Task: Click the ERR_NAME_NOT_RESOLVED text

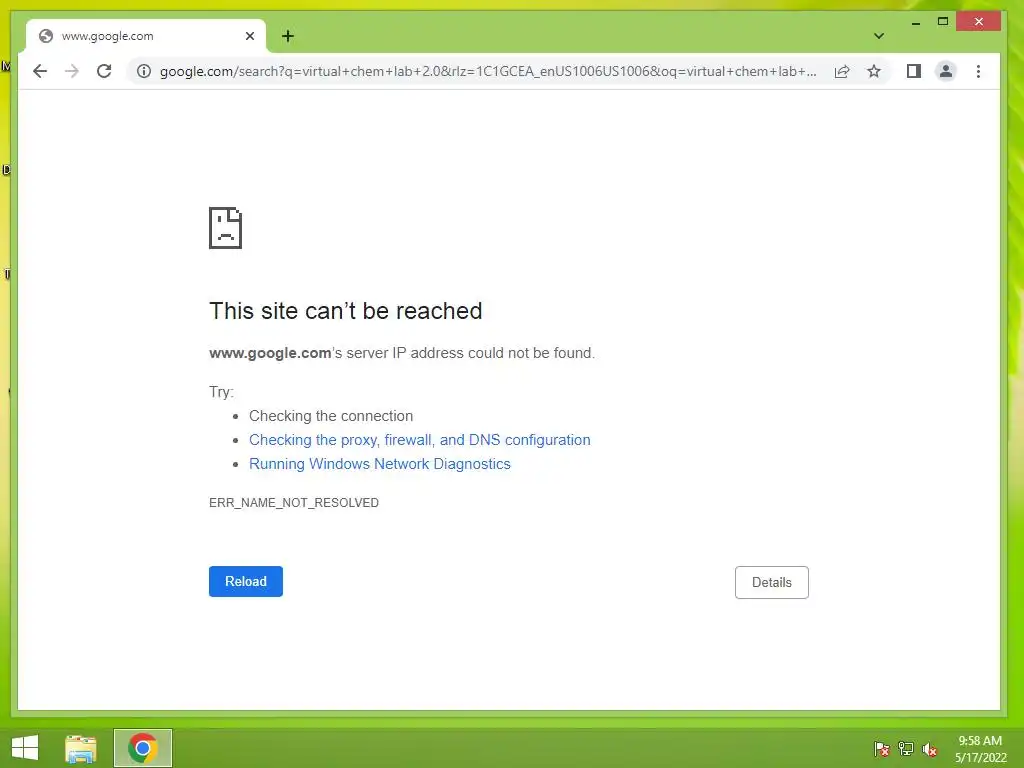Action: coord(294,503)
